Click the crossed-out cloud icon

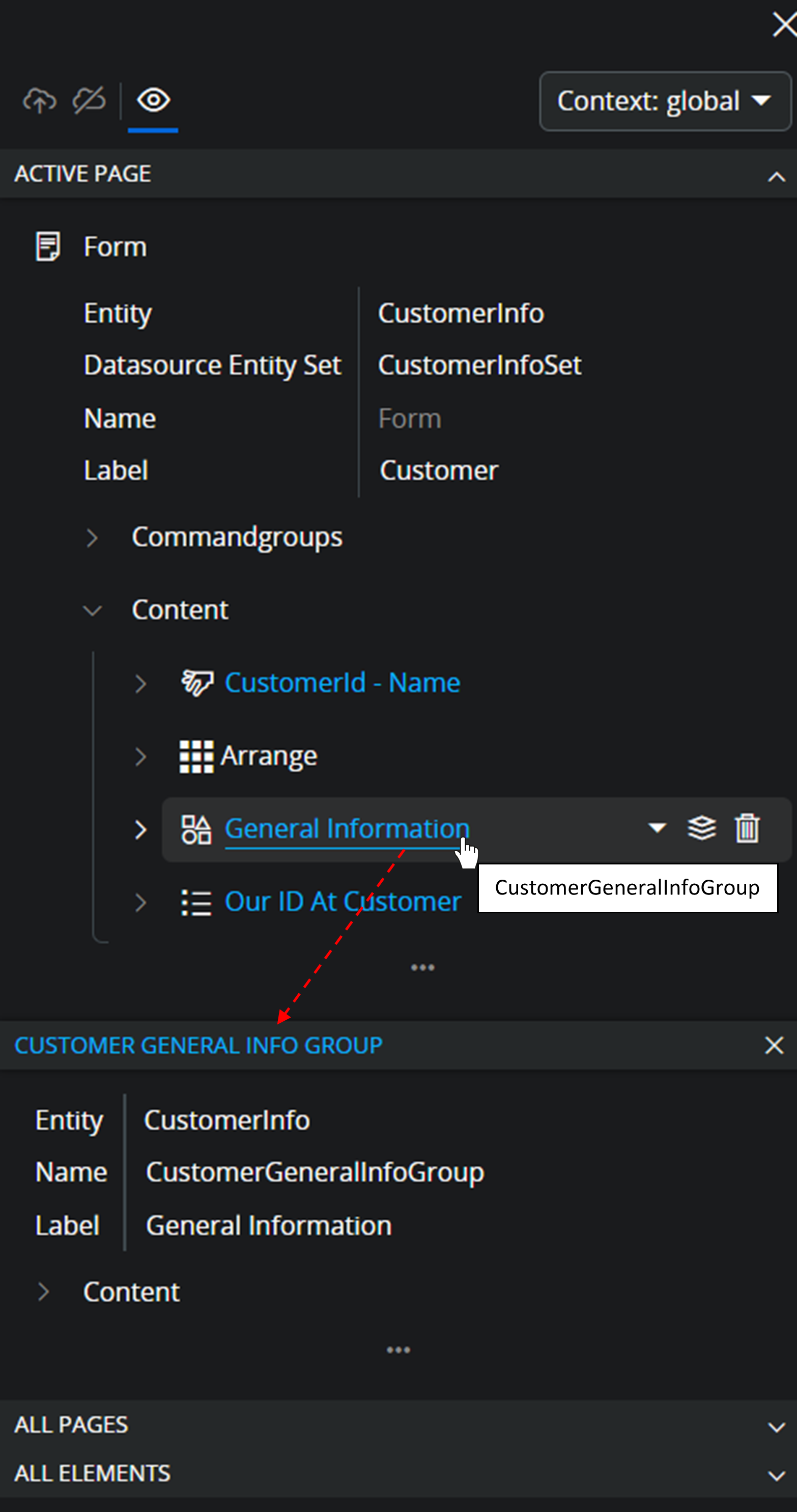pos(89,100)
